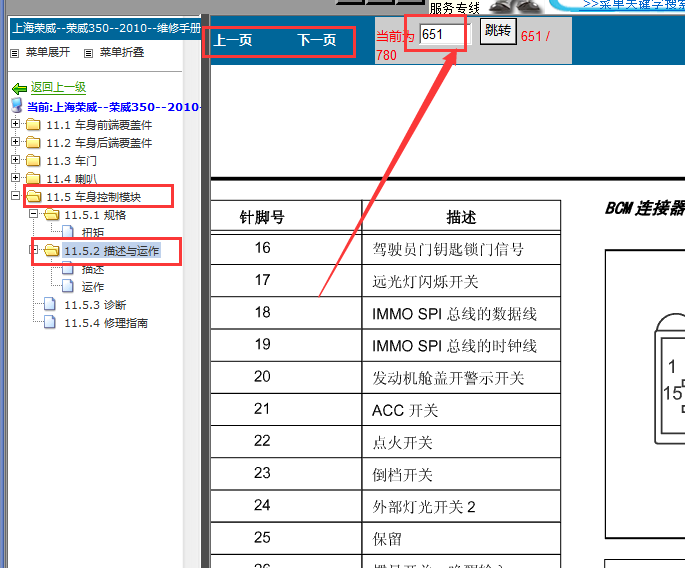Click cell 外部灯光开关 2
Viewport: 685px width, 568px height.
461,506
